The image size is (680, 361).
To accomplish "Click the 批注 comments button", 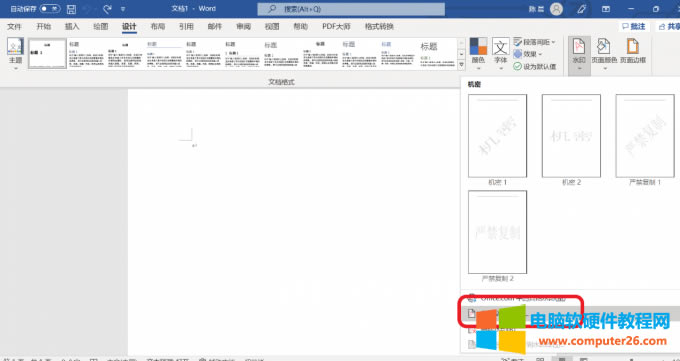I will click(634, 26).
